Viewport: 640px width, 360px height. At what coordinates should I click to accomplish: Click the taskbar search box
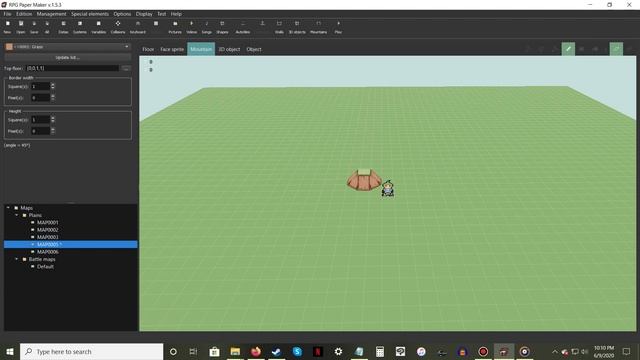91,351
